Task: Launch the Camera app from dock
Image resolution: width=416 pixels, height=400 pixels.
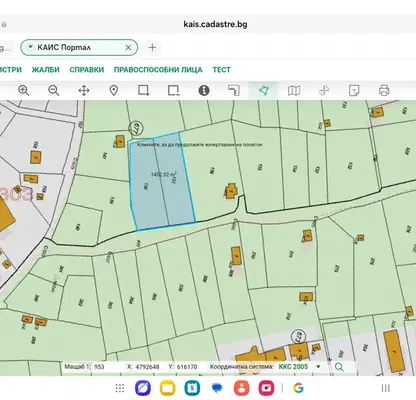Action: [266, 388]
